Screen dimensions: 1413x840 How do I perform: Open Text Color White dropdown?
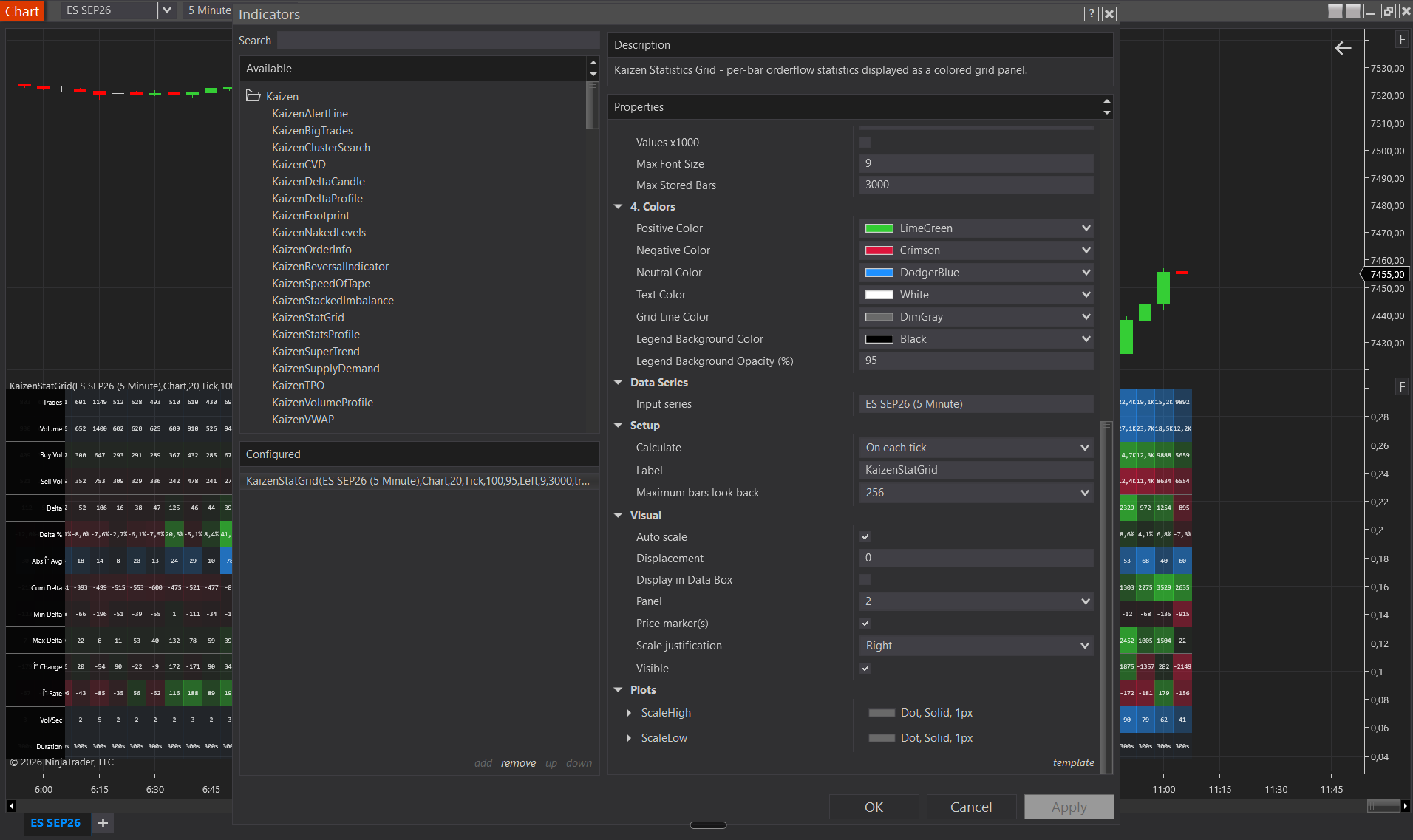pos(976,295)
